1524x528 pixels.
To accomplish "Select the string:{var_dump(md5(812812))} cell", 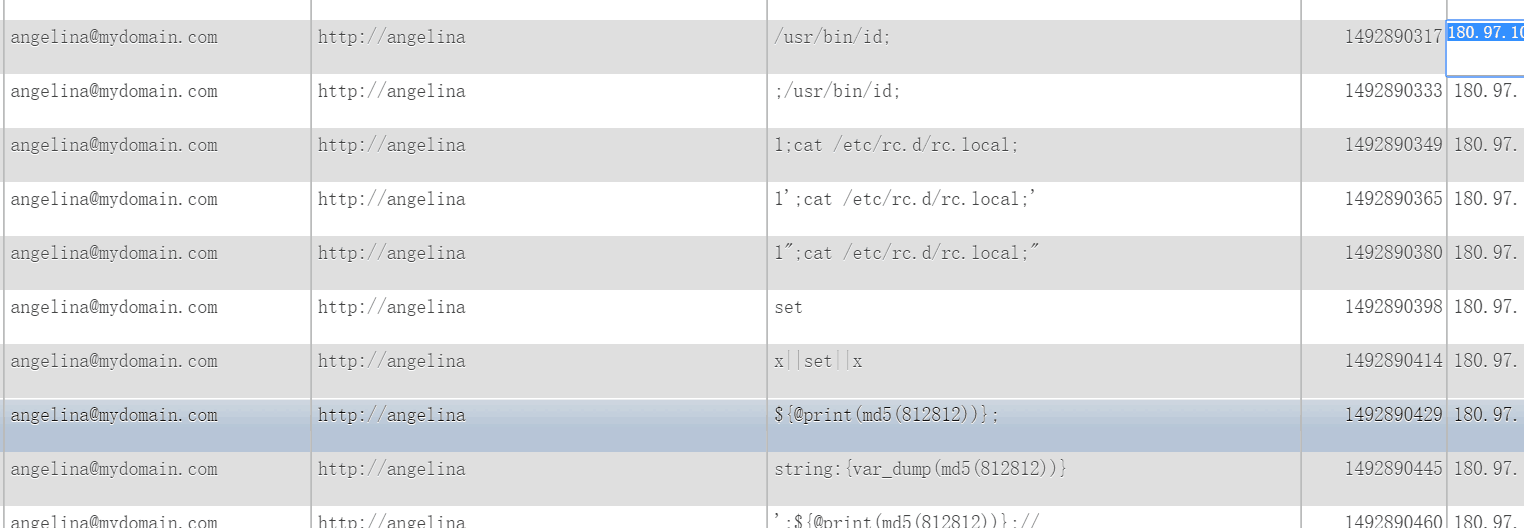I will coord(1034,479).
